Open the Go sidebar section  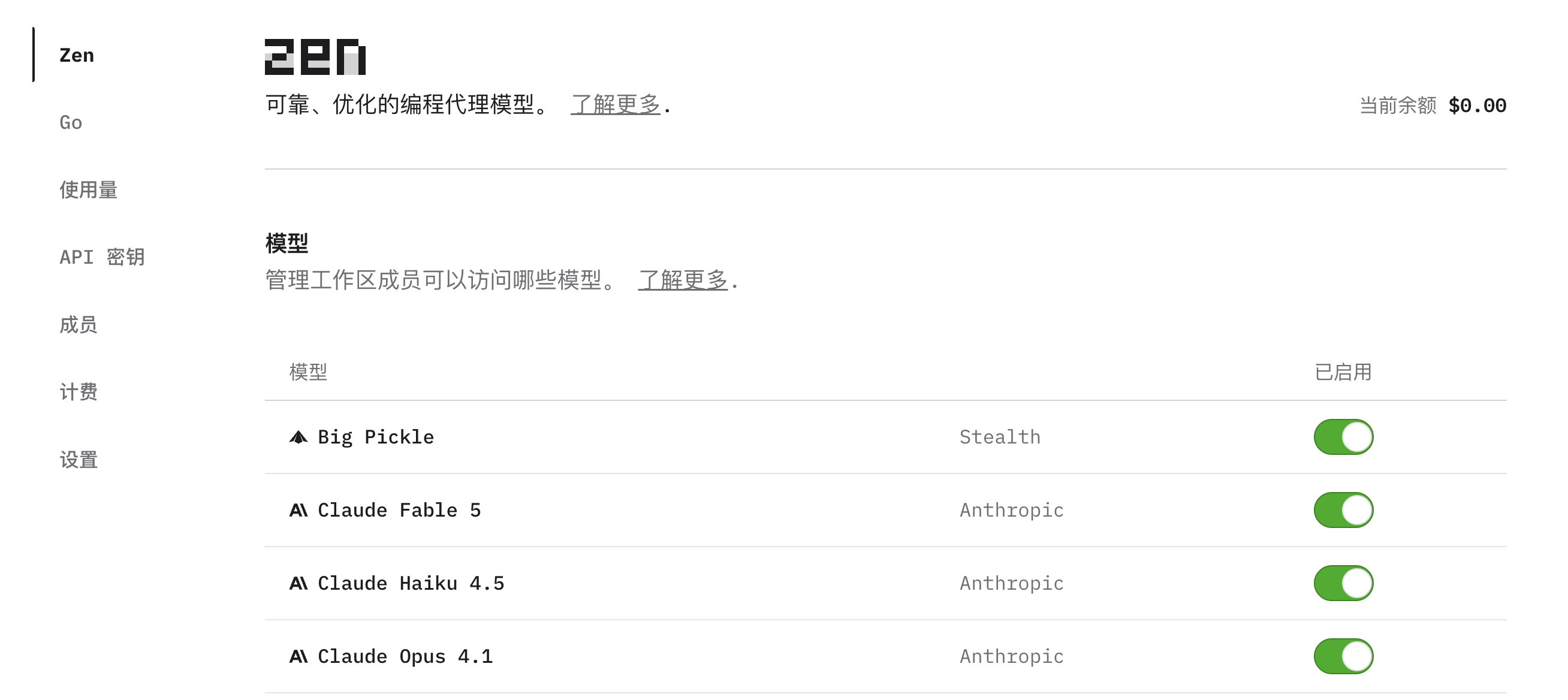[x=71, y=122]
